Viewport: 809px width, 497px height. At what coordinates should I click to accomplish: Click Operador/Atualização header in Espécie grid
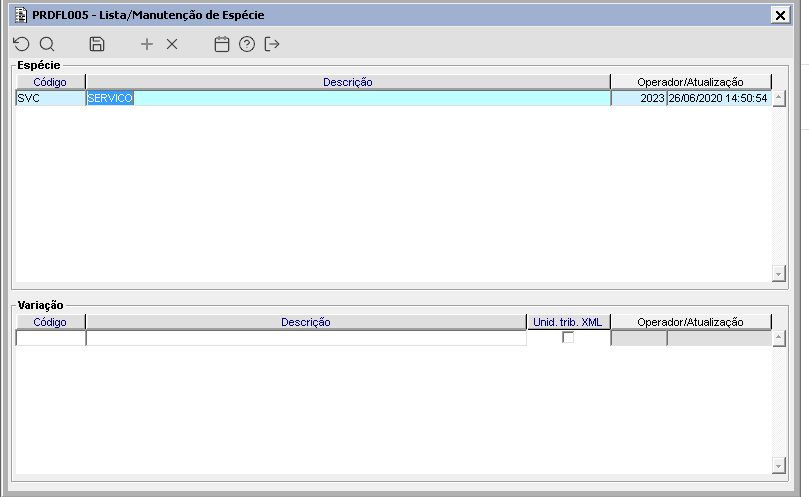(690, 82)
